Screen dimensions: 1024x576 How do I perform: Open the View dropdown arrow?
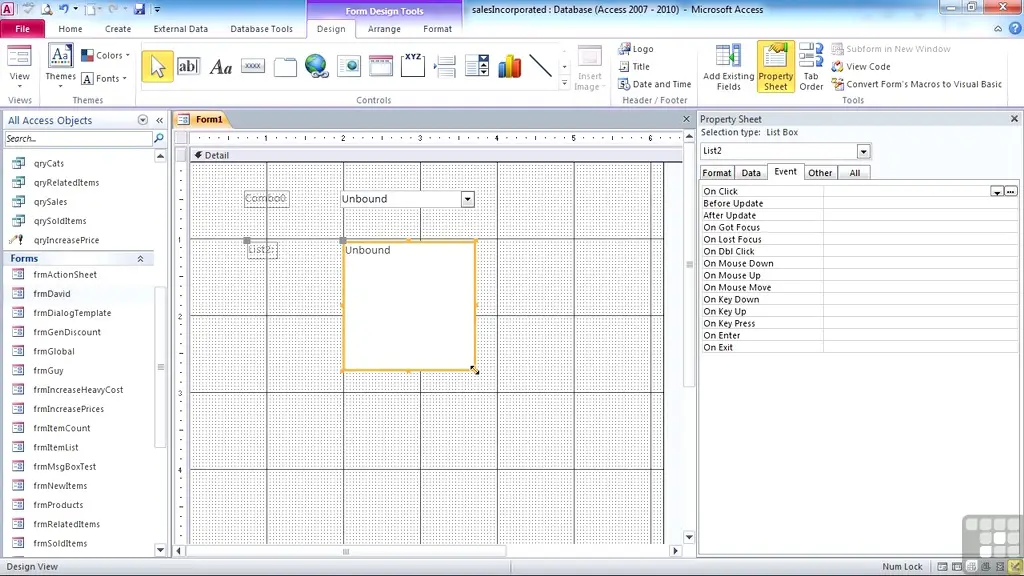[x=20, y=86]
